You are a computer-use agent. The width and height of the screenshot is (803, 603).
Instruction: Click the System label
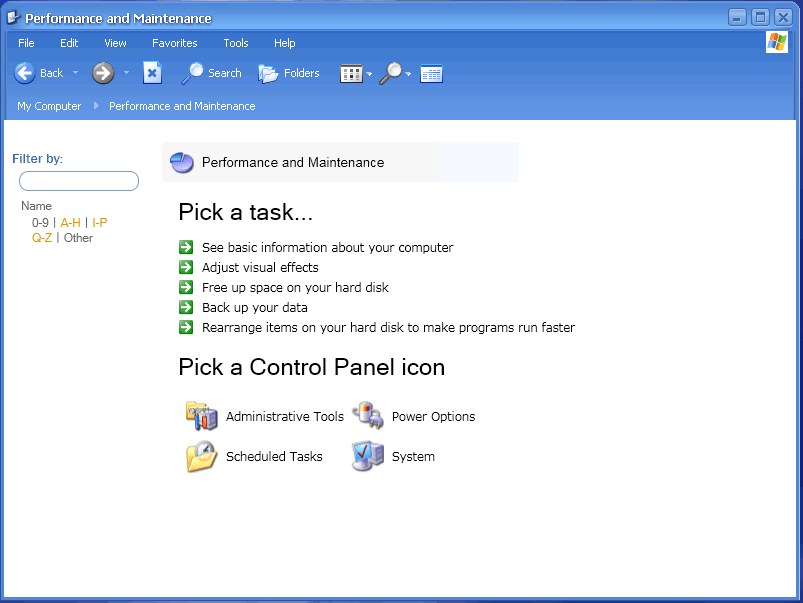pos(413,456)
